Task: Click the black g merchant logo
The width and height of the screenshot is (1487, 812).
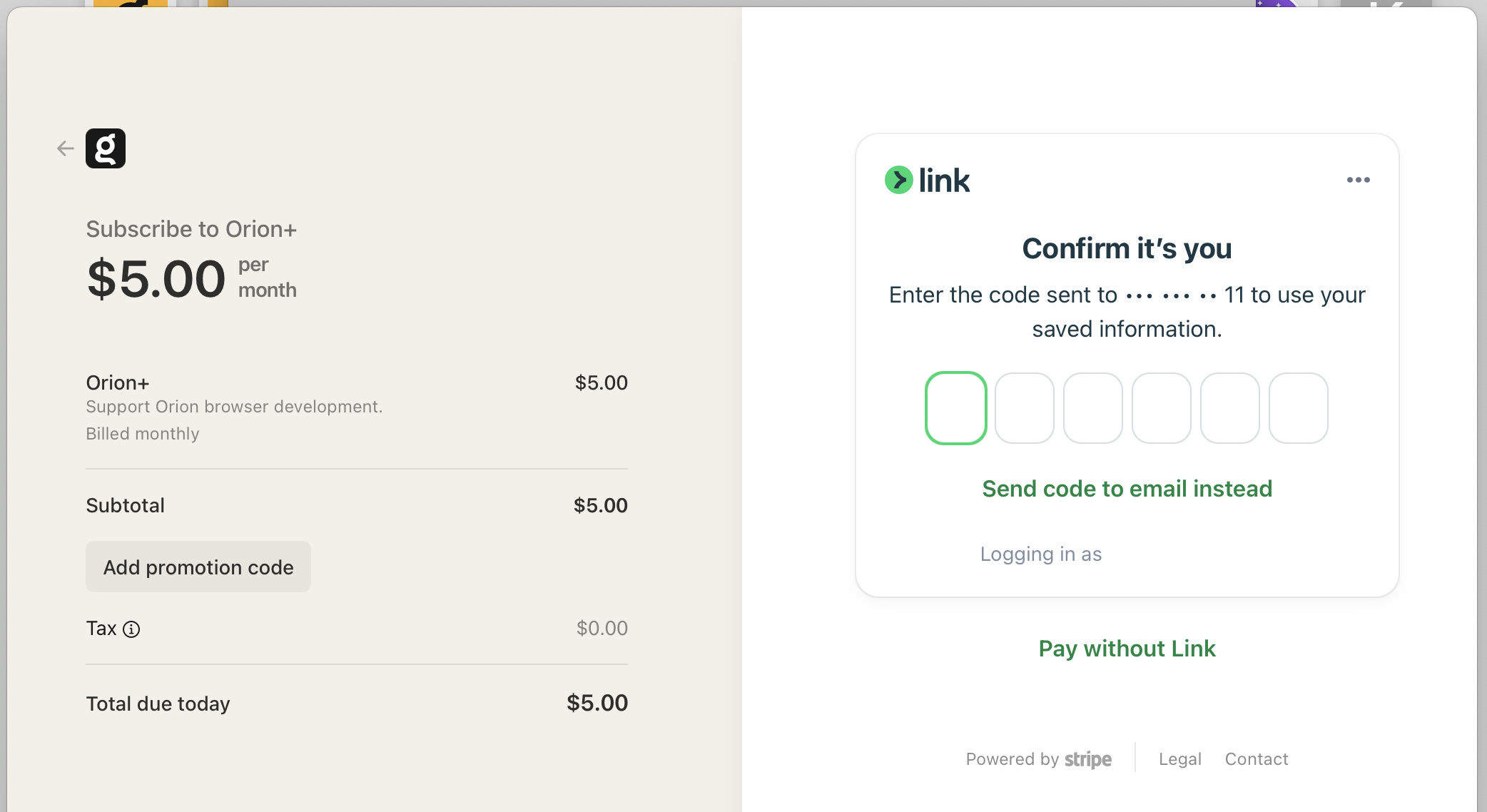Action: click(106, 148)
